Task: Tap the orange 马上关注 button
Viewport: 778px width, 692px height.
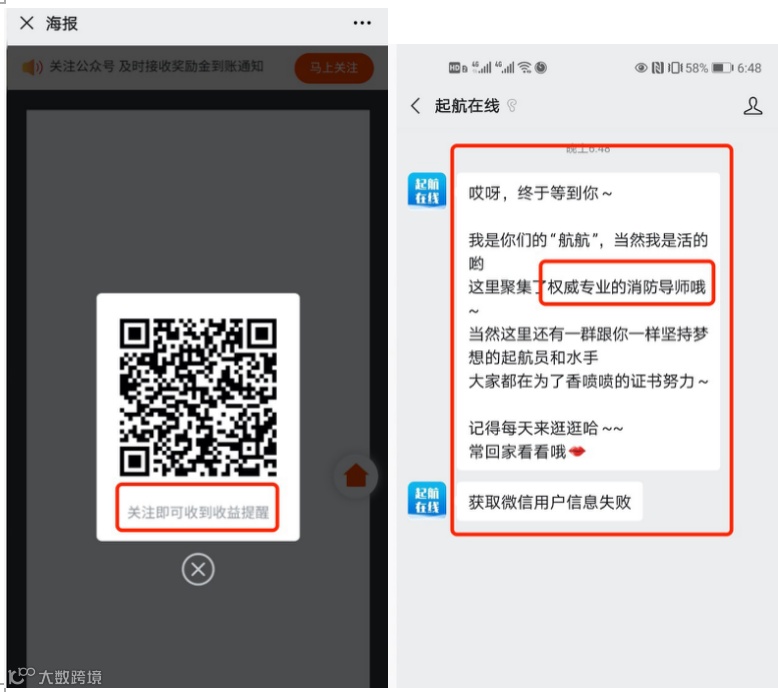Action: click(x=334, y=68)
